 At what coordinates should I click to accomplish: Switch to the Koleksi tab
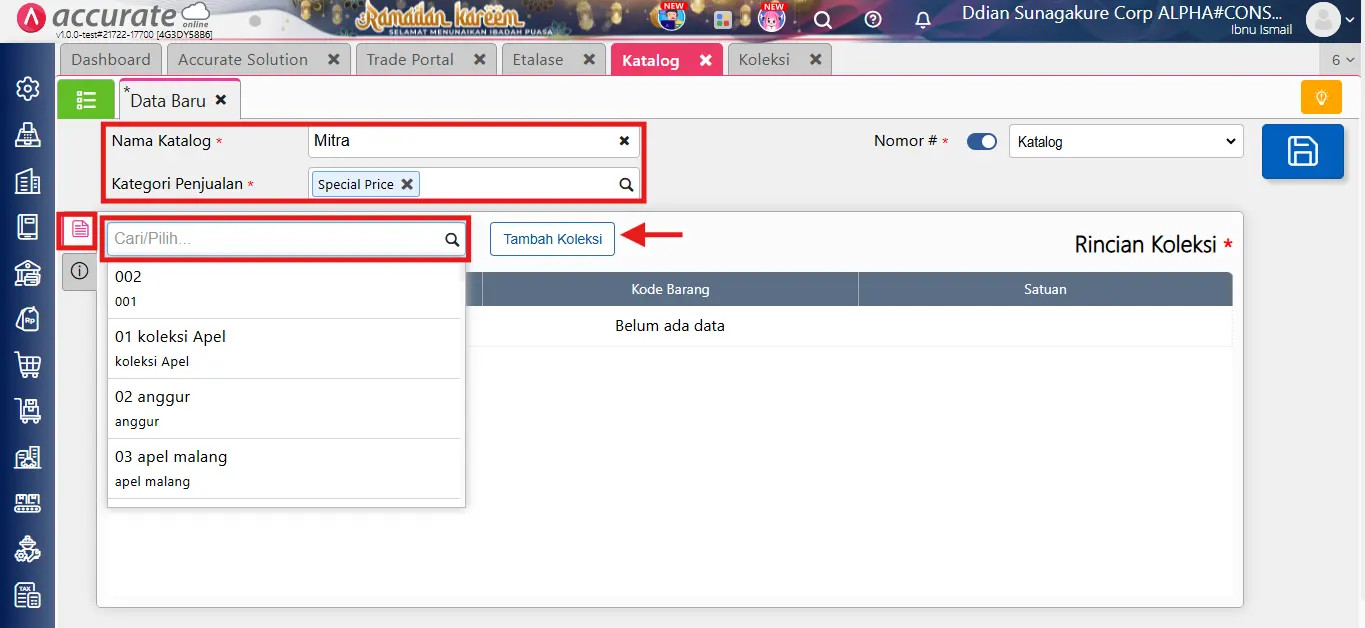tap(764, 60)
